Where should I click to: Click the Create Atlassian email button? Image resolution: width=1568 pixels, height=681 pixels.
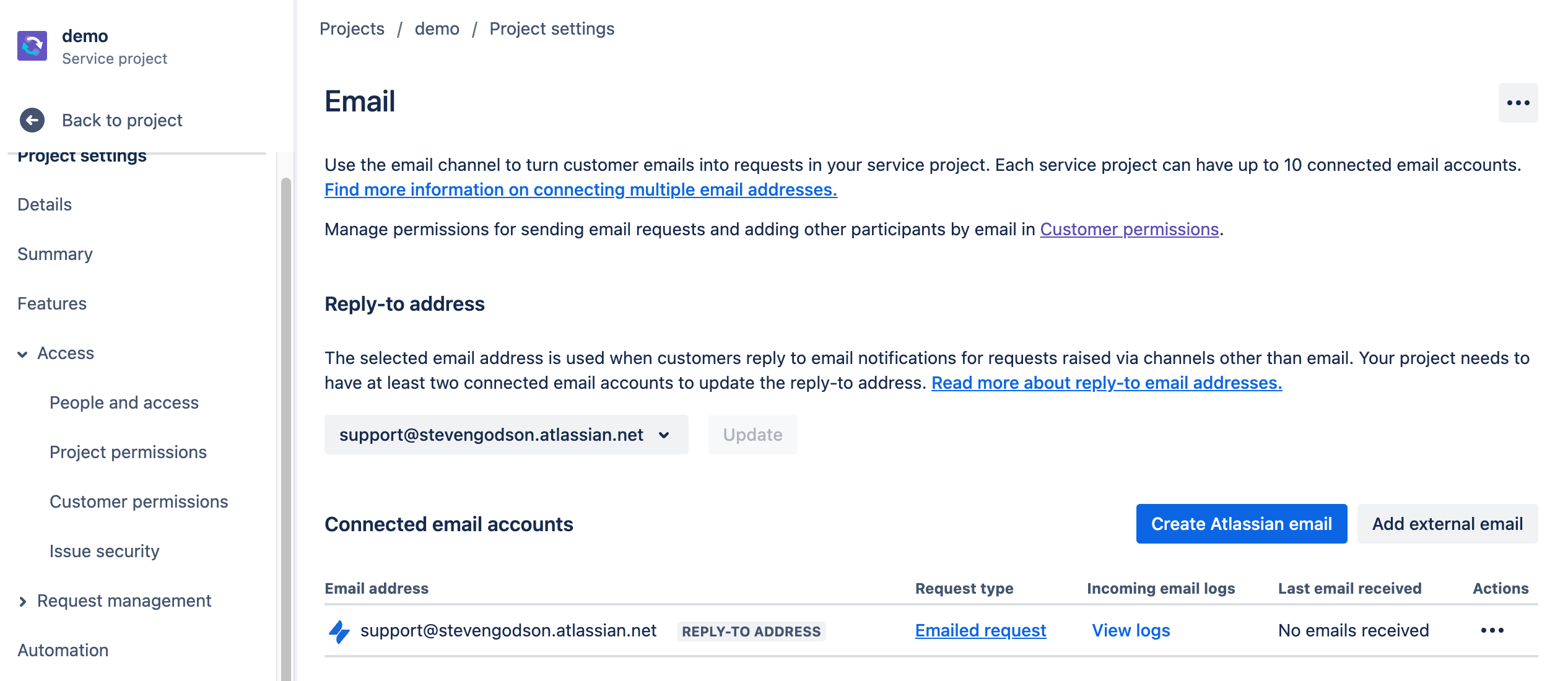1242,524
